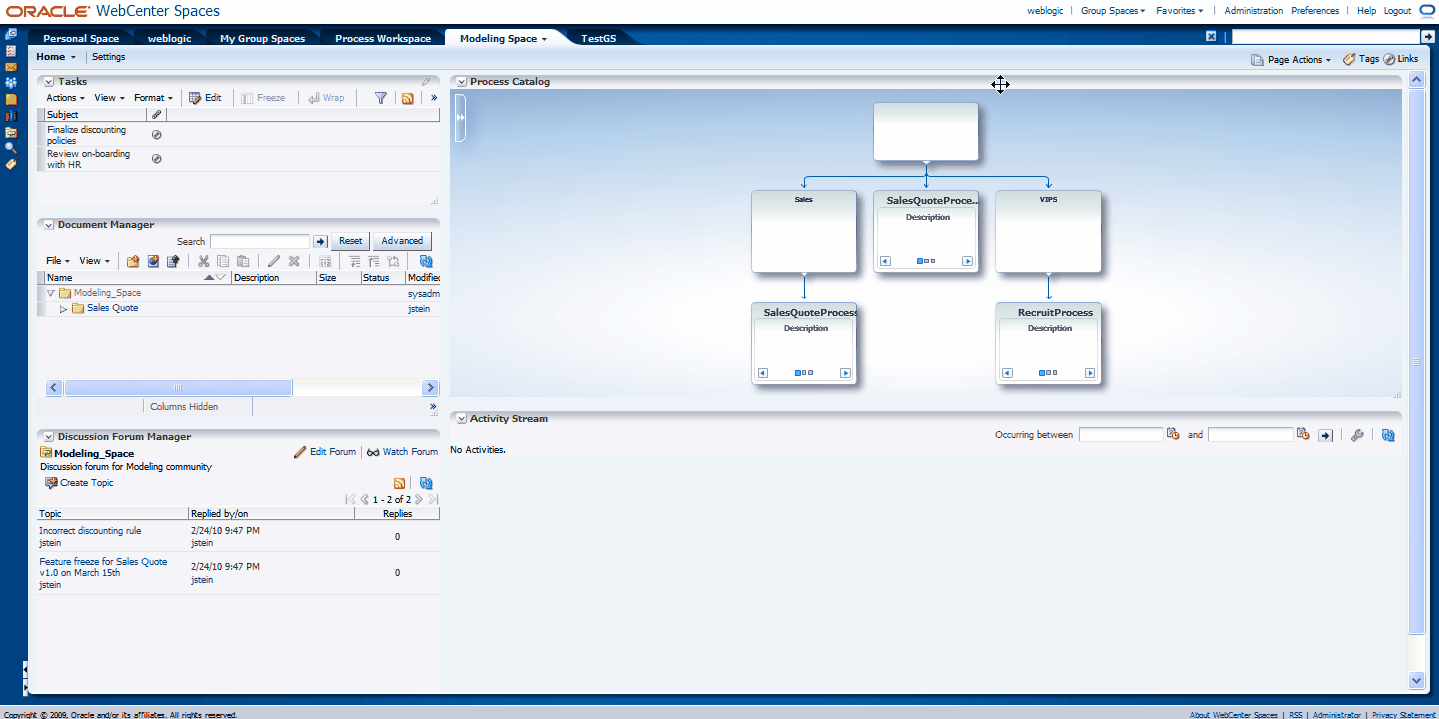Pick the Activity Stream start date calendar icon
Viewport: 1439px width, 719px height.
1173,434
